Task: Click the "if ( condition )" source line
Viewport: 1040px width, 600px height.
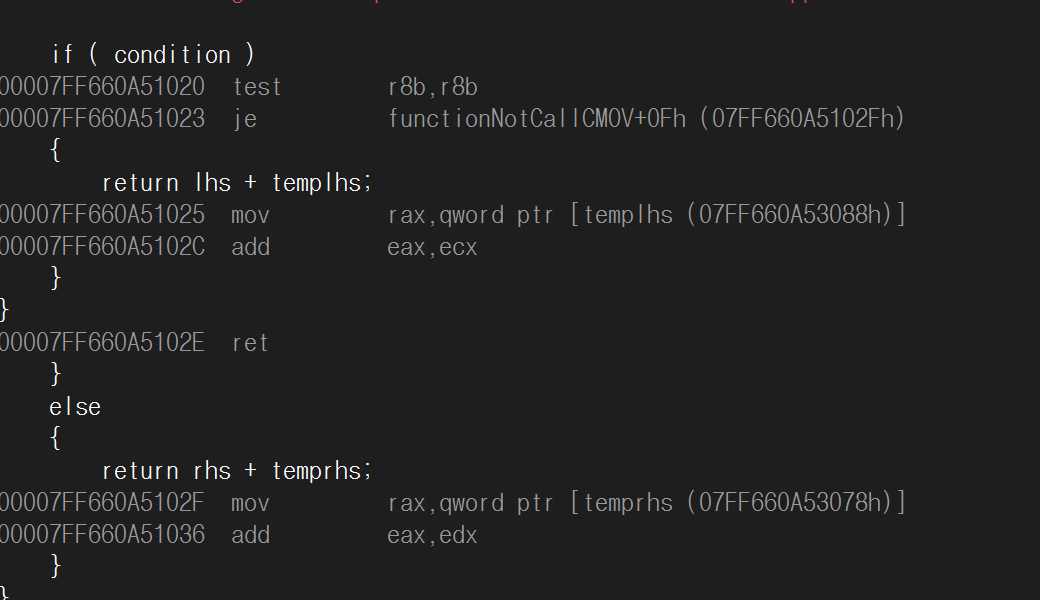Action: coord(153,55)
